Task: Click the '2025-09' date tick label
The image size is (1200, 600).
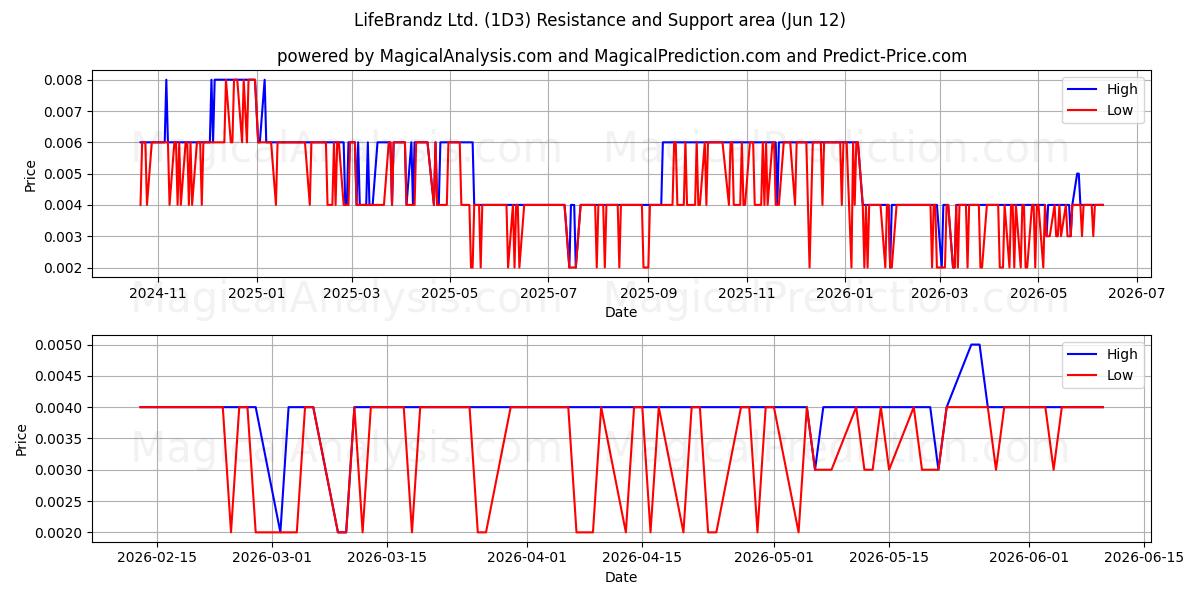Action: pyautogui.click(x=648, y=293)
